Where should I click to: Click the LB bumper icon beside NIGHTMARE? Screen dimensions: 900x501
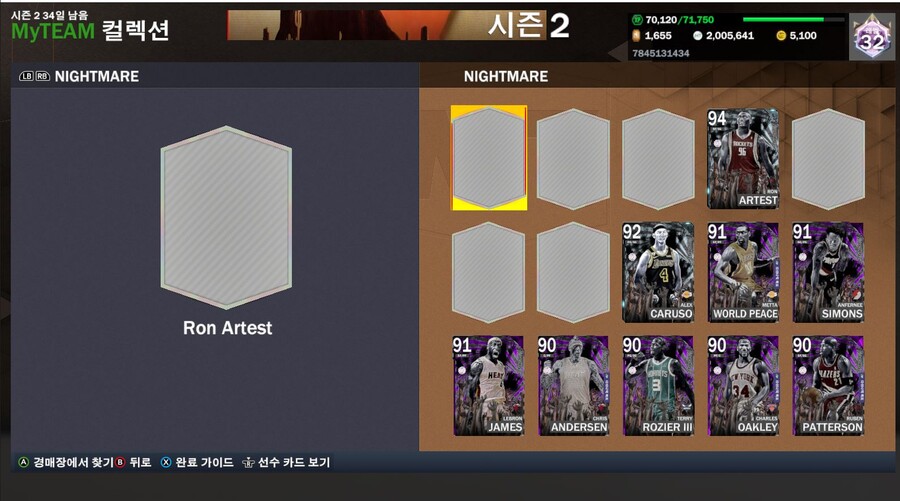tap(26, 76)
